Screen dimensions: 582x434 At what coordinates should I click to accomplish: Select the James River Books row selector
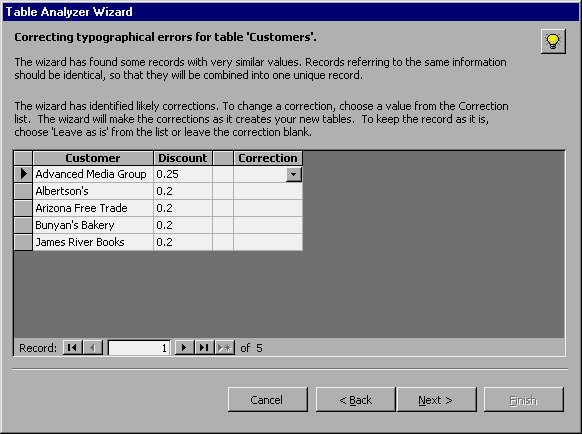[23, 242]
